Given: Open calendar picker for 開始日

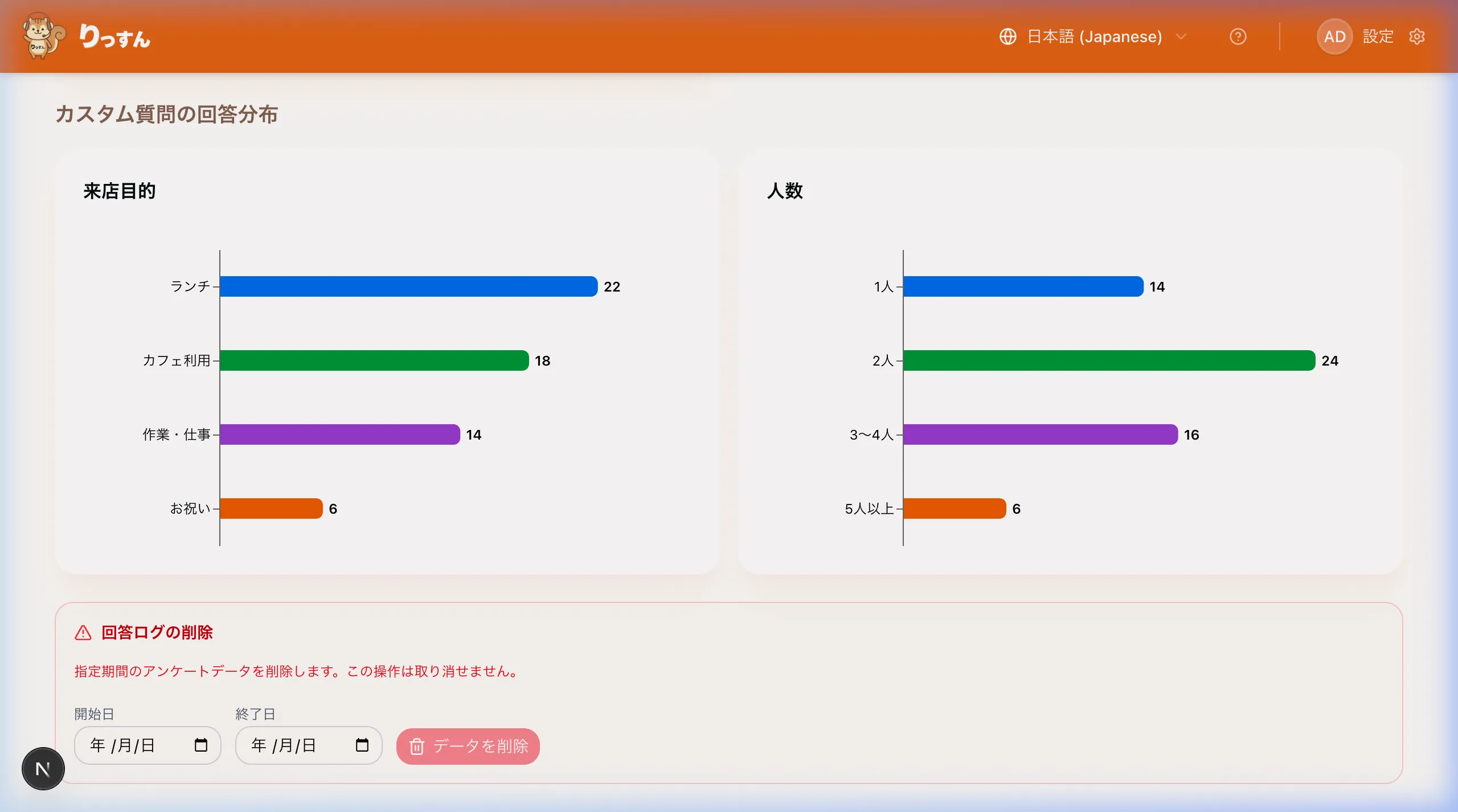Looking at the screenshot, I should click(200, 745).
